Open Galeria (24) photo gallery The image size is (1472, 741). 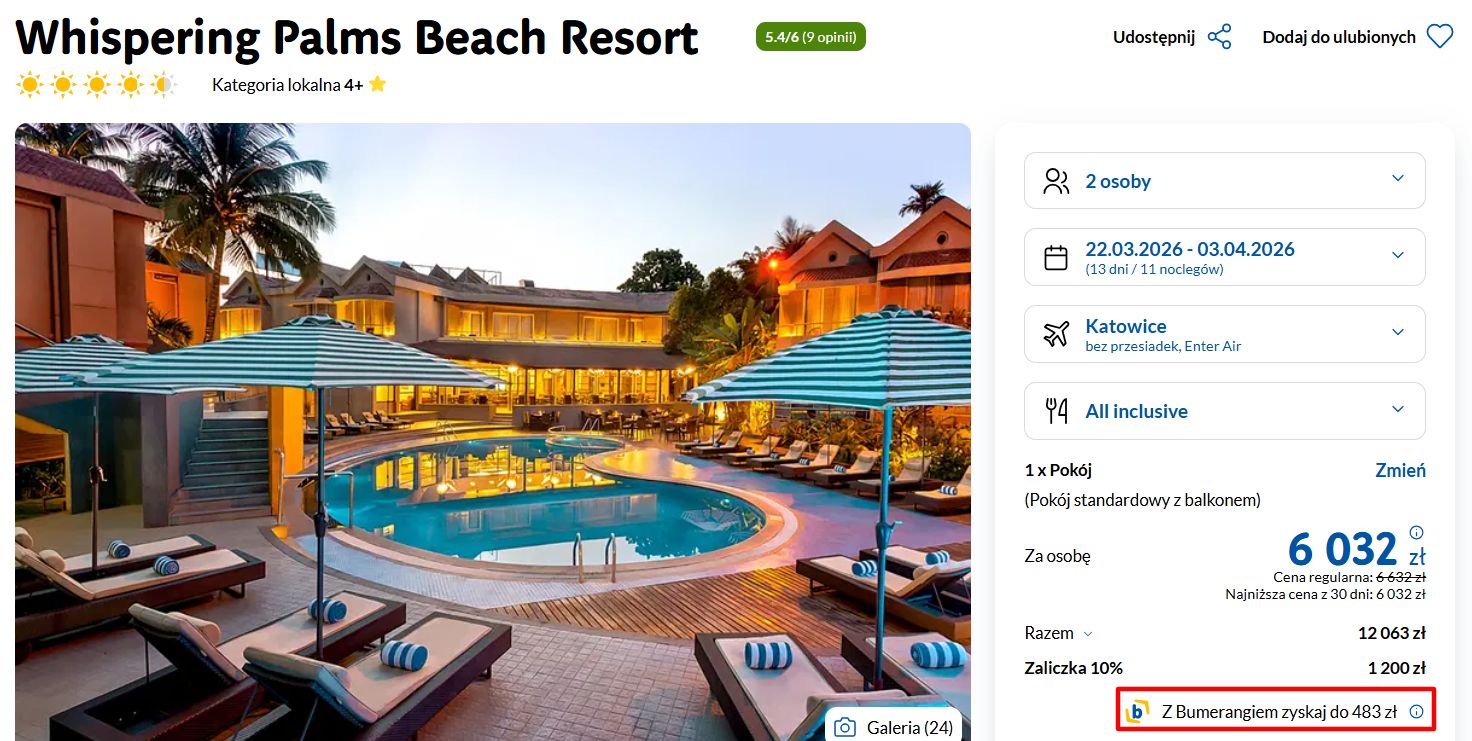click(894, 726)
